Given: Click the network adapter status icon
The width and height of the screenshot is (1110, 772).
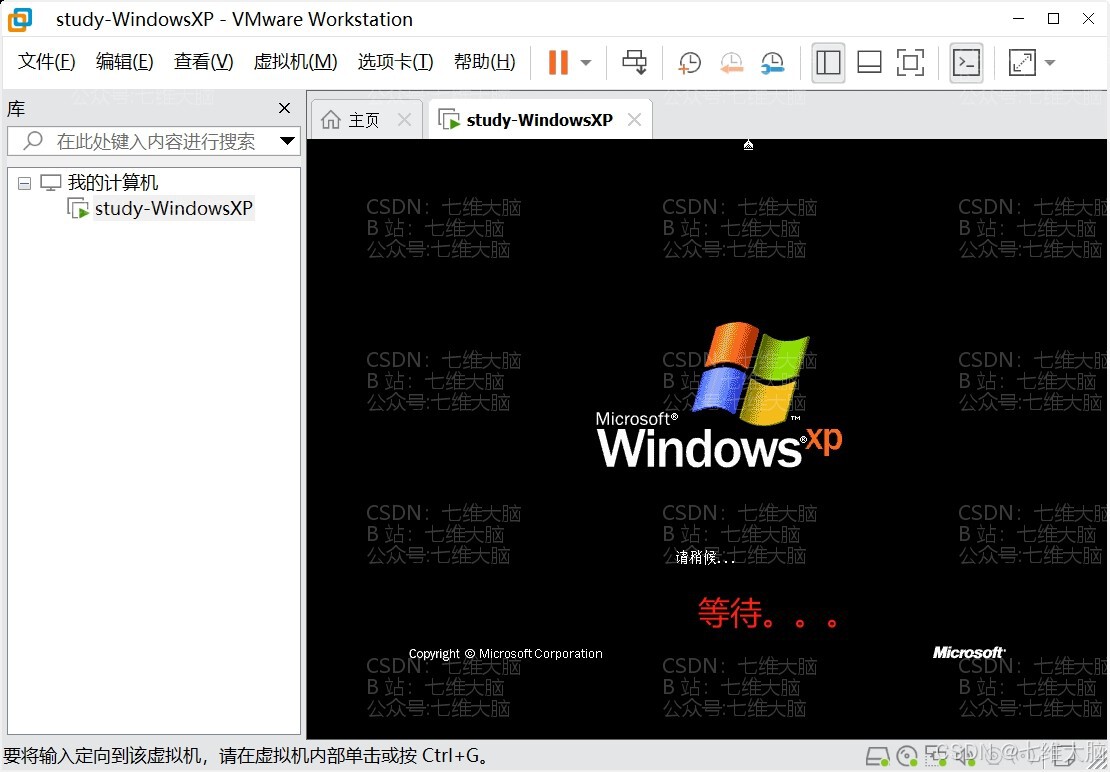Looking at the screenshot, I should tap(936, 756).
